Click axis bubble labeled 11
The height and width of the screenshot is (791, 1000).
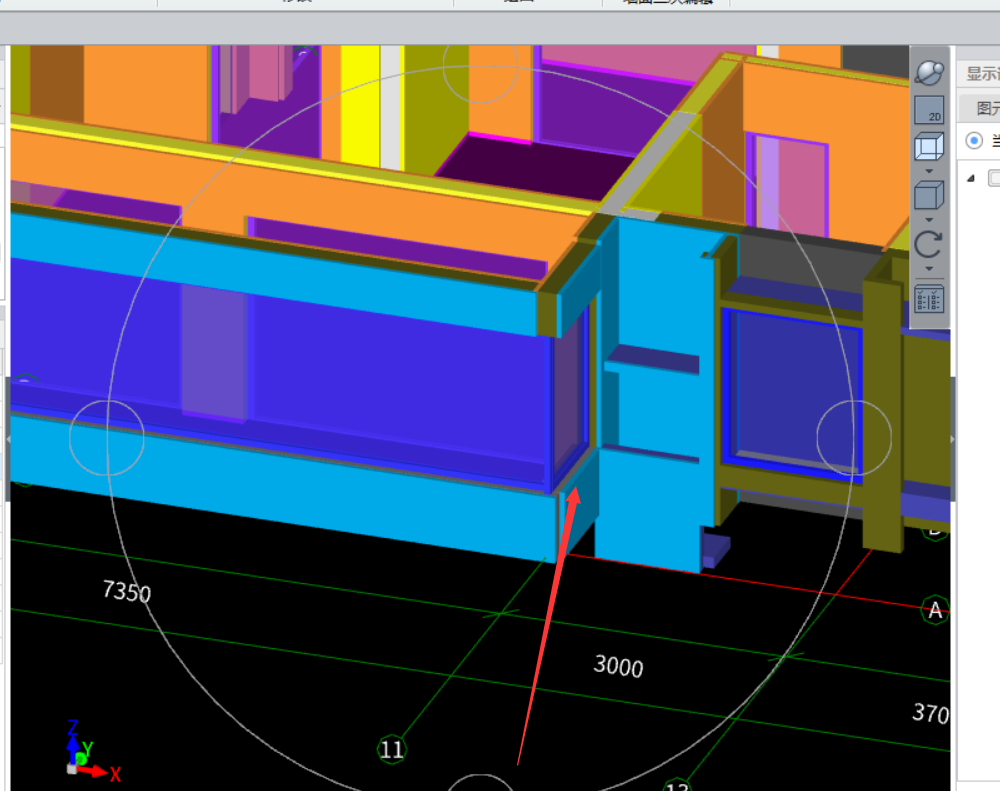click(392, 749)
